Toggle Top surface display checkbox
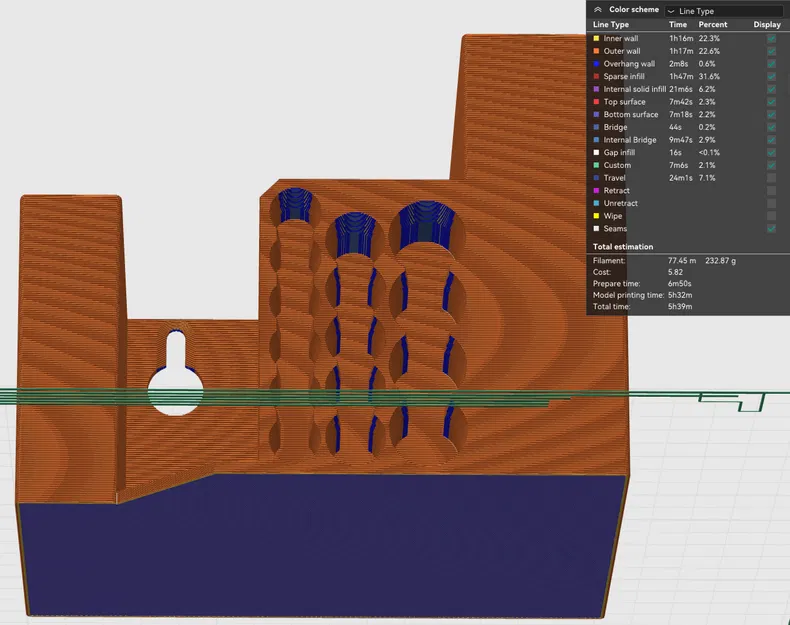The width and height of the screenshot is (790, 625). pos(771,102)
